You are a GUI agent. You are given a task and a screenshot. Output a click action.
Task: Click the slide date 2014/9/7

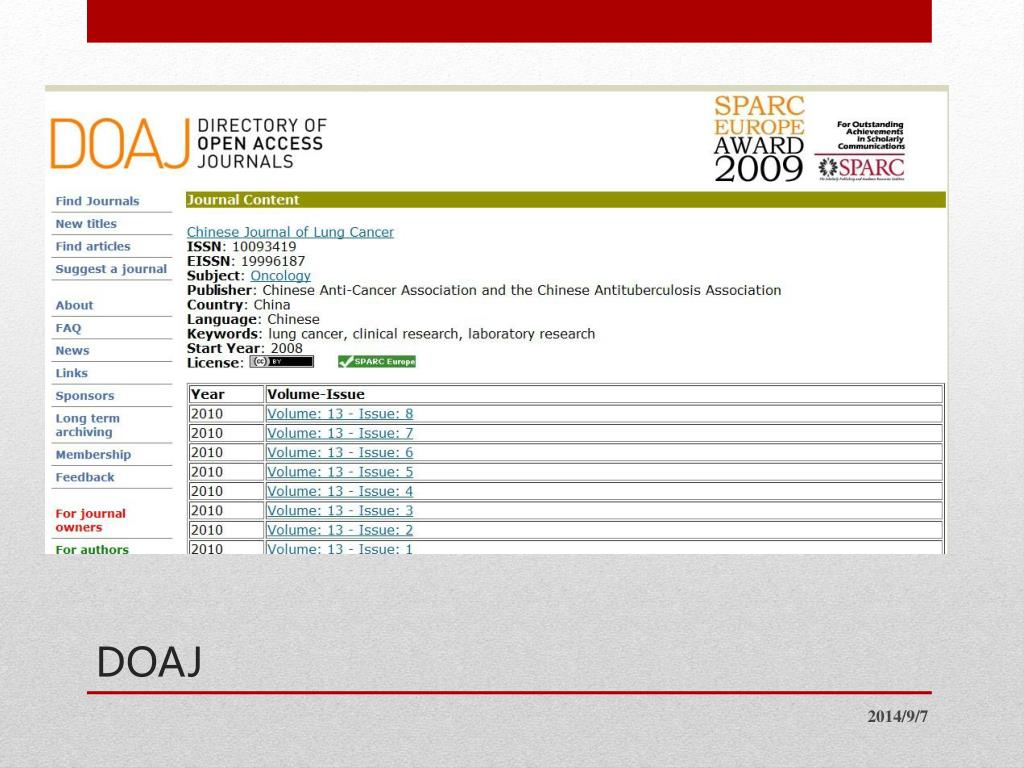897,716
